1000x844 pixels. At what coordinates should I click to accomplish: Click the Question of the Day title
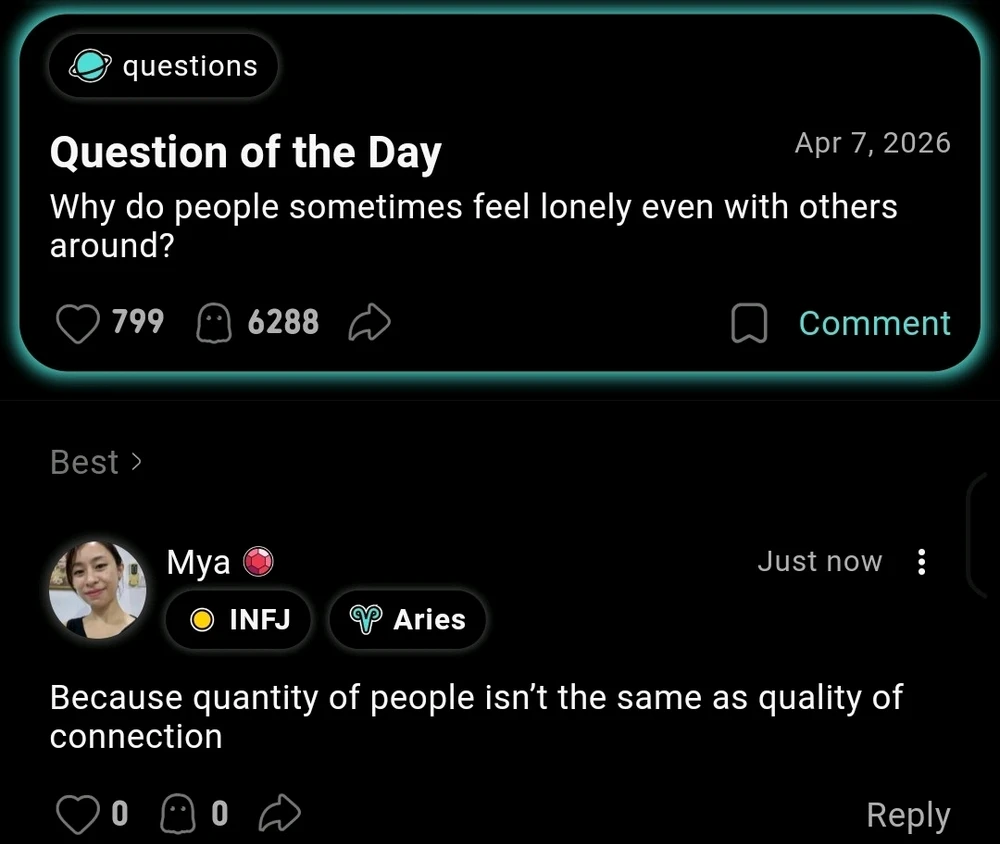click(245, 153)
